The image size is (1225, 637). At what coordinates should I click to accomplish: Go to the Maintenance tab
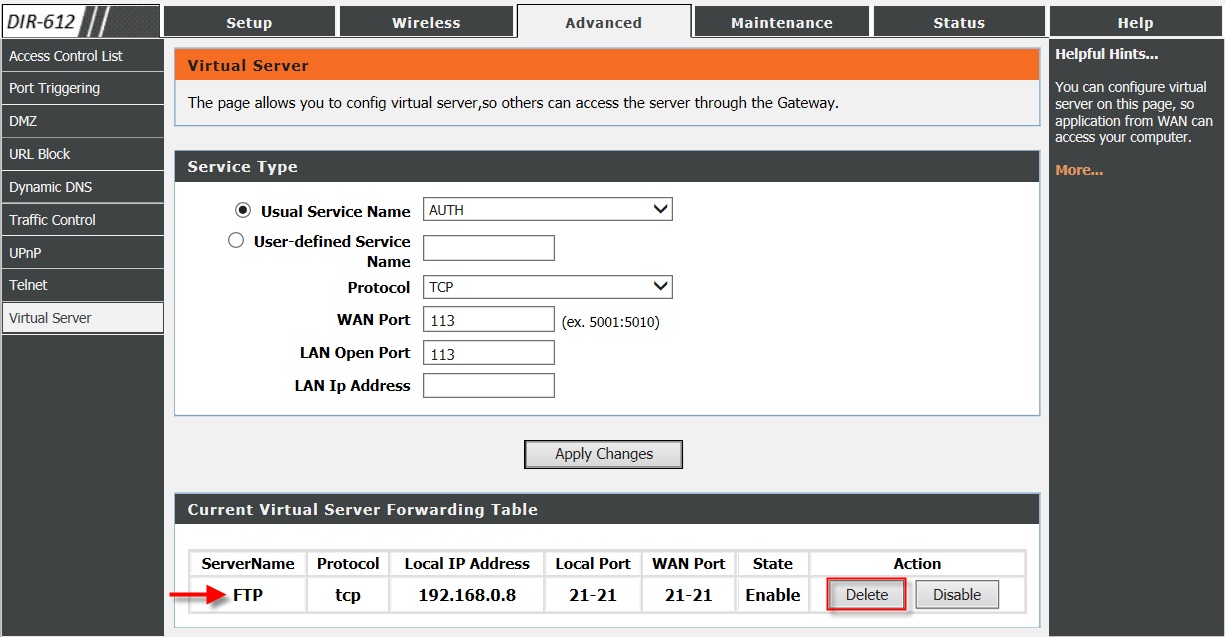781,22
